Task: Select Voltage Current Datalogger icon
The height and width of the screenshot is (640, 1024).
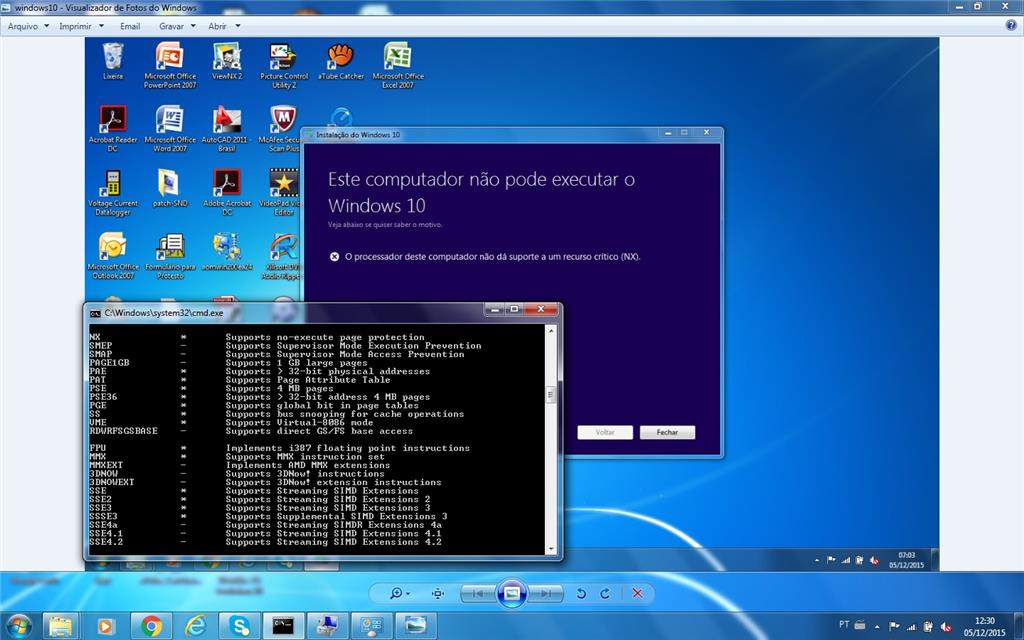Action: [x=113, y=192]
